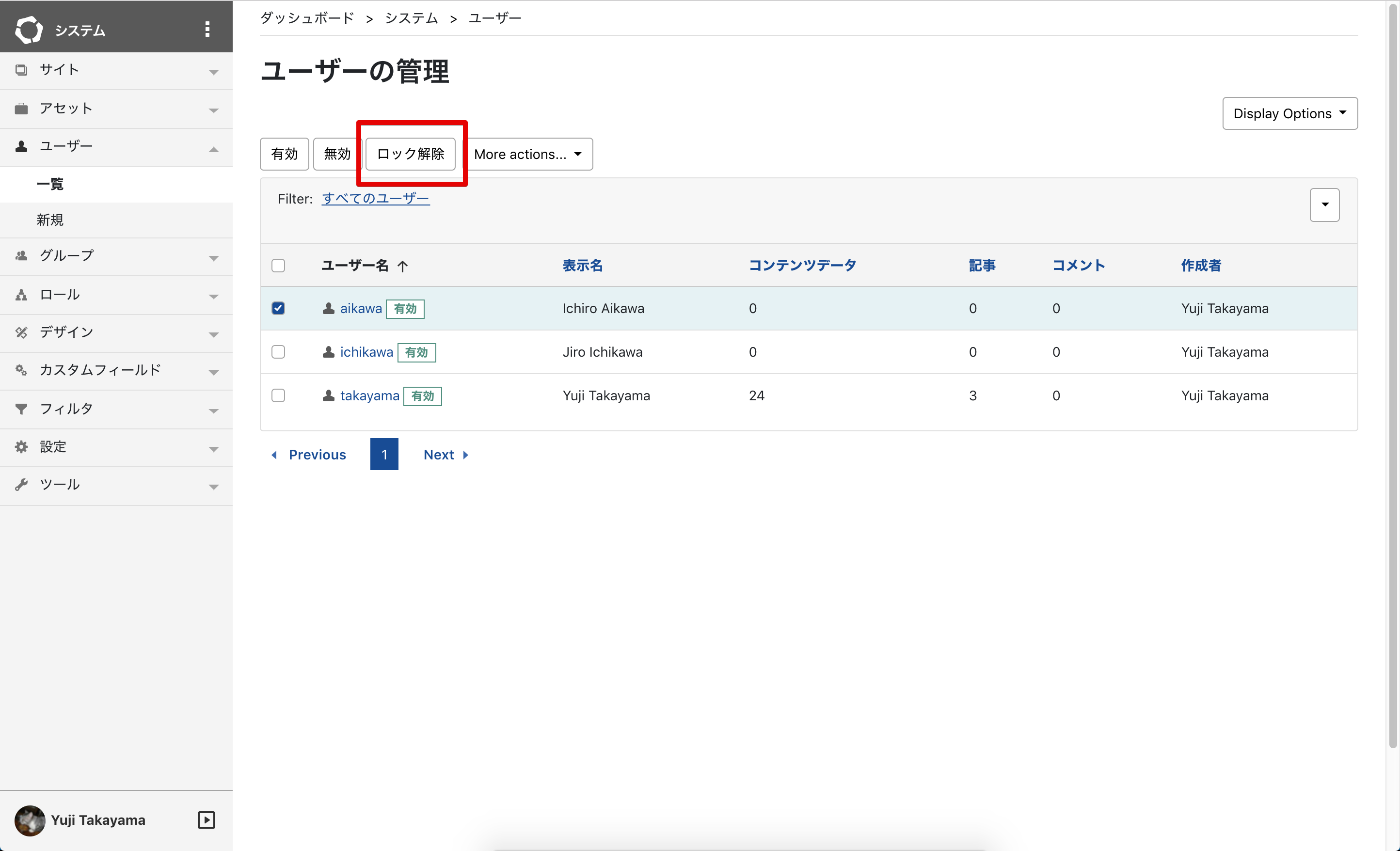The width and height of the screenshot is (1400, 851).
Task: Click the PowerCMS logo icon
Action: [x=29, y=30]
